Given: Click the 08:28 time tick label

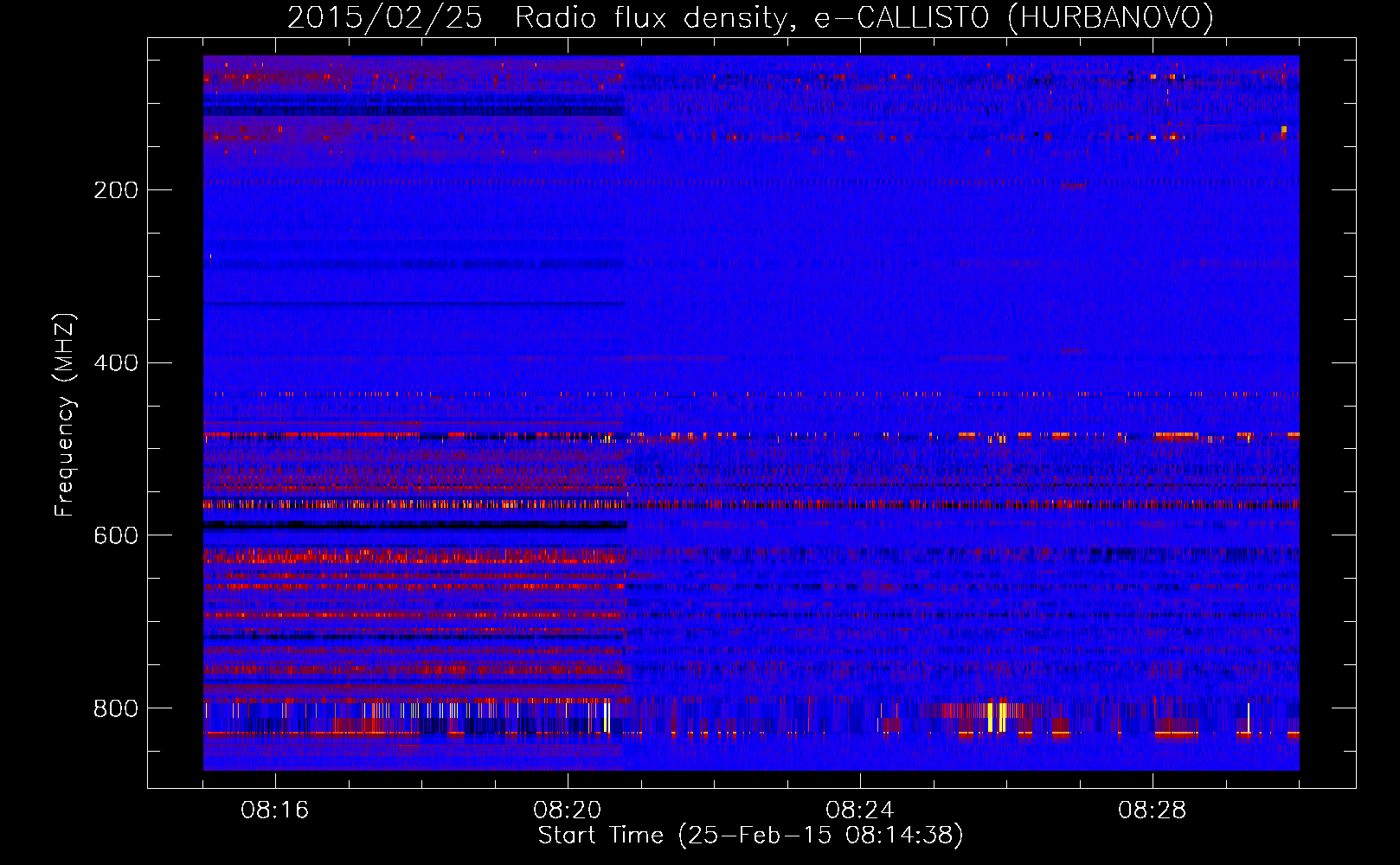Looking at the screenshot, I should point(1153,811).
